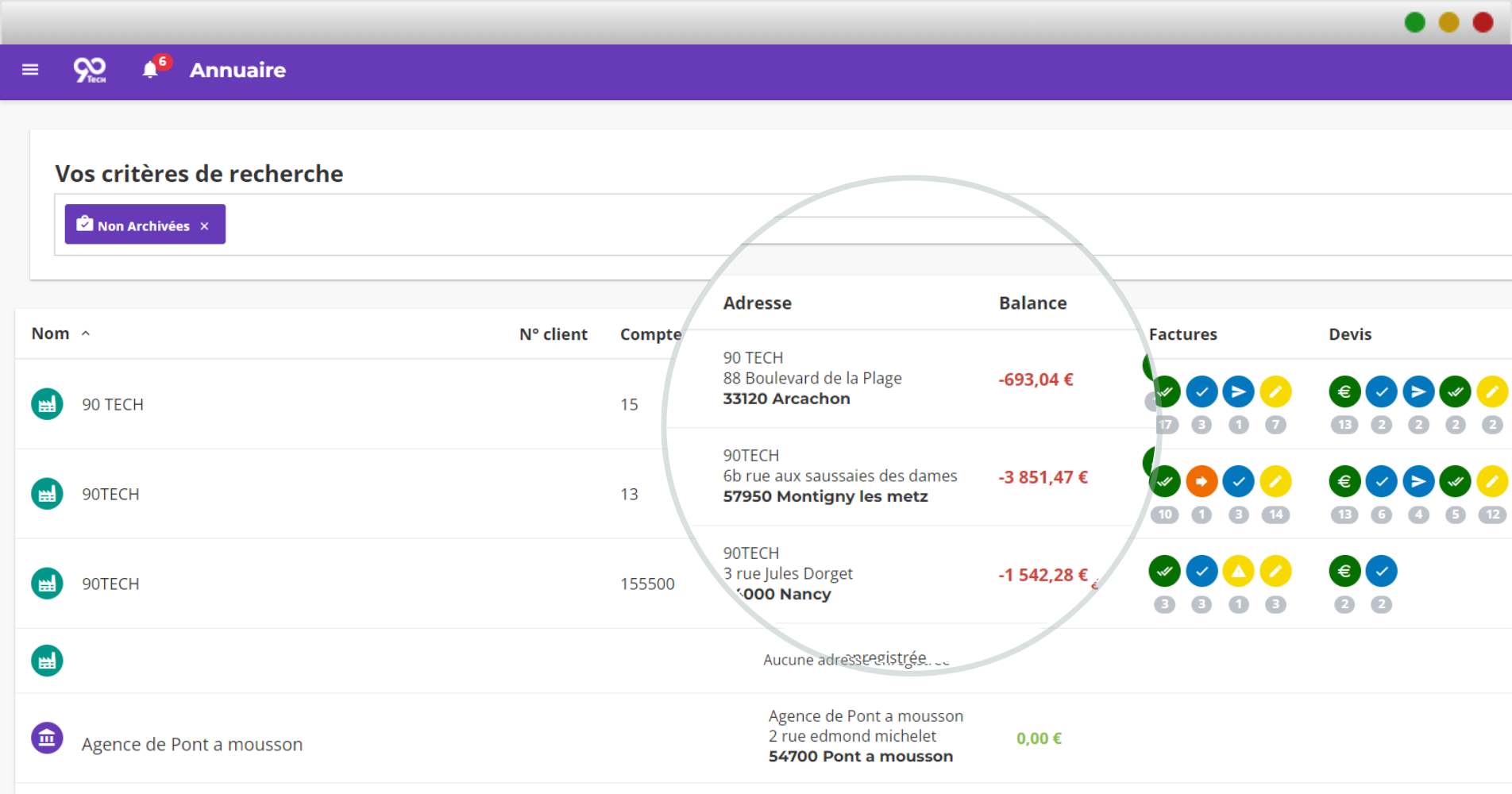
Task: Click the green window control dot
Action: (x=1415, y=22)
